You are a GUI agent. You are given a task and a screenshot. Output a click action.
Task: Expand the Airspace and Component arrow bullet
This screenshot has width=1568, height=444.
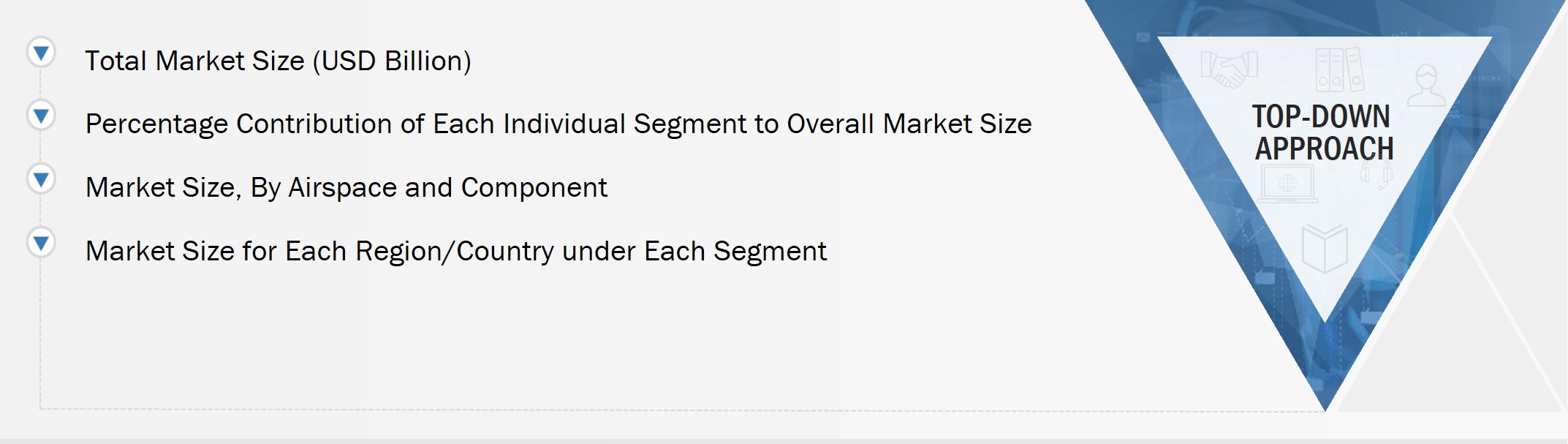(41, 178)
